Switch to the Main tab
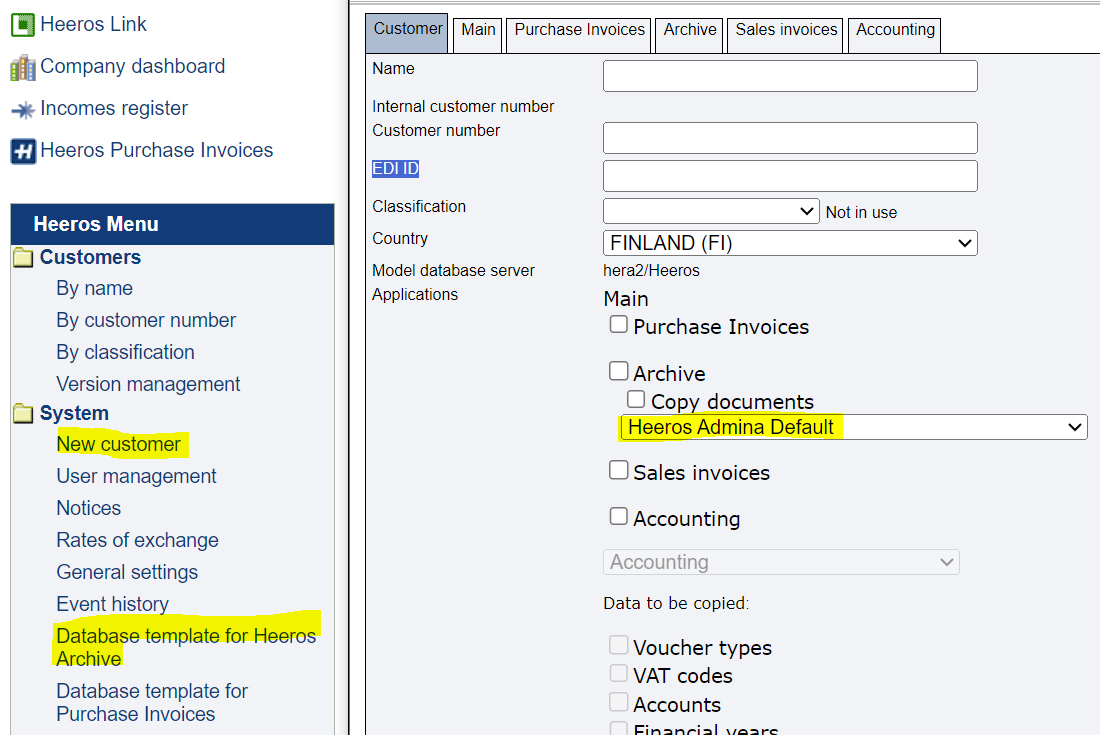The width and height of the screenshot is (1100, 735). [x=478, y=34]
